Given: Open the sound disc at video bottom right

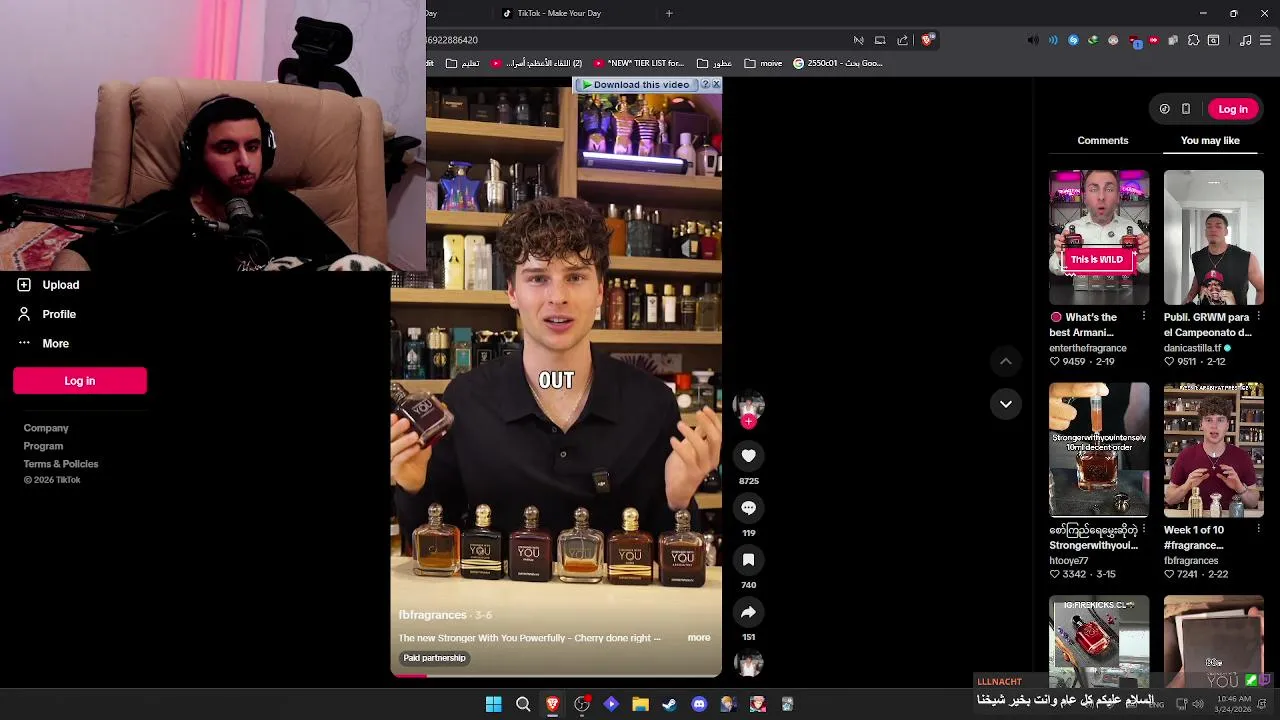Looking at the screenshot, I should point(748,662).
